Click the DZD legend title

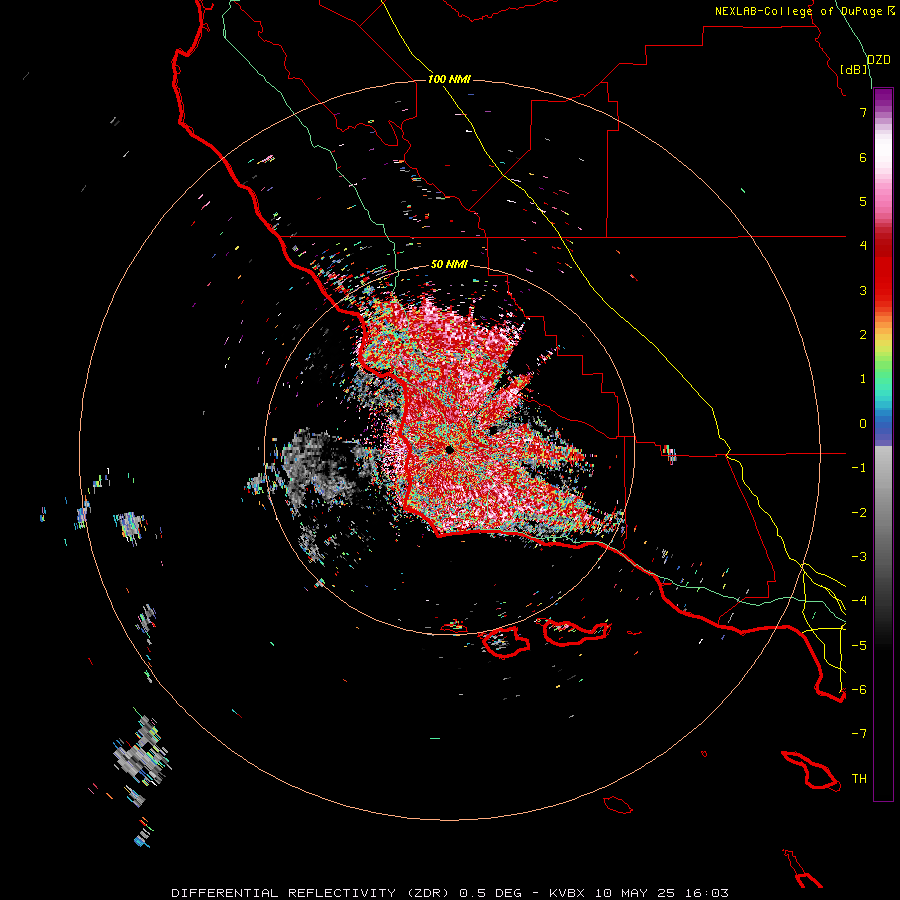click(x=879, y=60)
